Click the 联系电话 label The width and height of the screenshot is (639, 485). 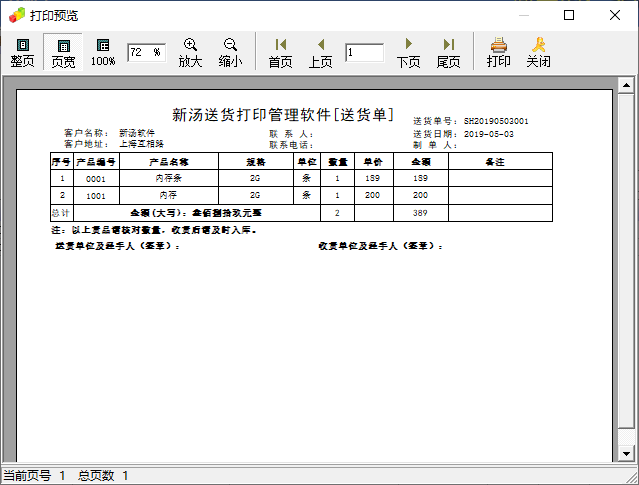(291, 145)
